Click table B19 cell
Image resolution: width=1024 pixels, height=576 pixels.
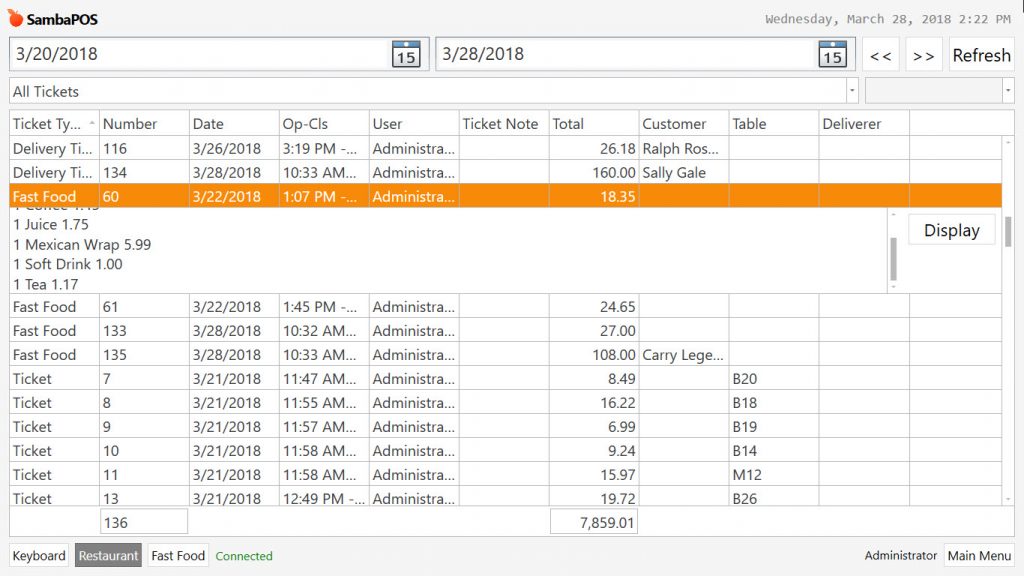tap(774, 426)
